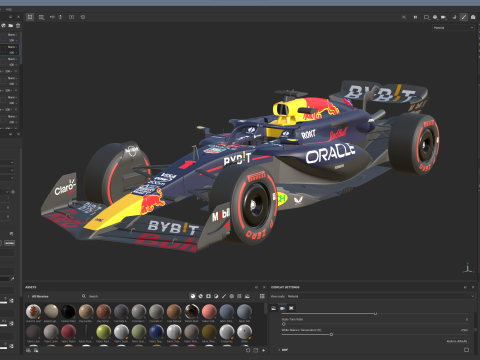Select the highlighted layer row in the layer list
The width and height of the screenshot is (480, 360).
pyautogui.click(x=9, y=50)
